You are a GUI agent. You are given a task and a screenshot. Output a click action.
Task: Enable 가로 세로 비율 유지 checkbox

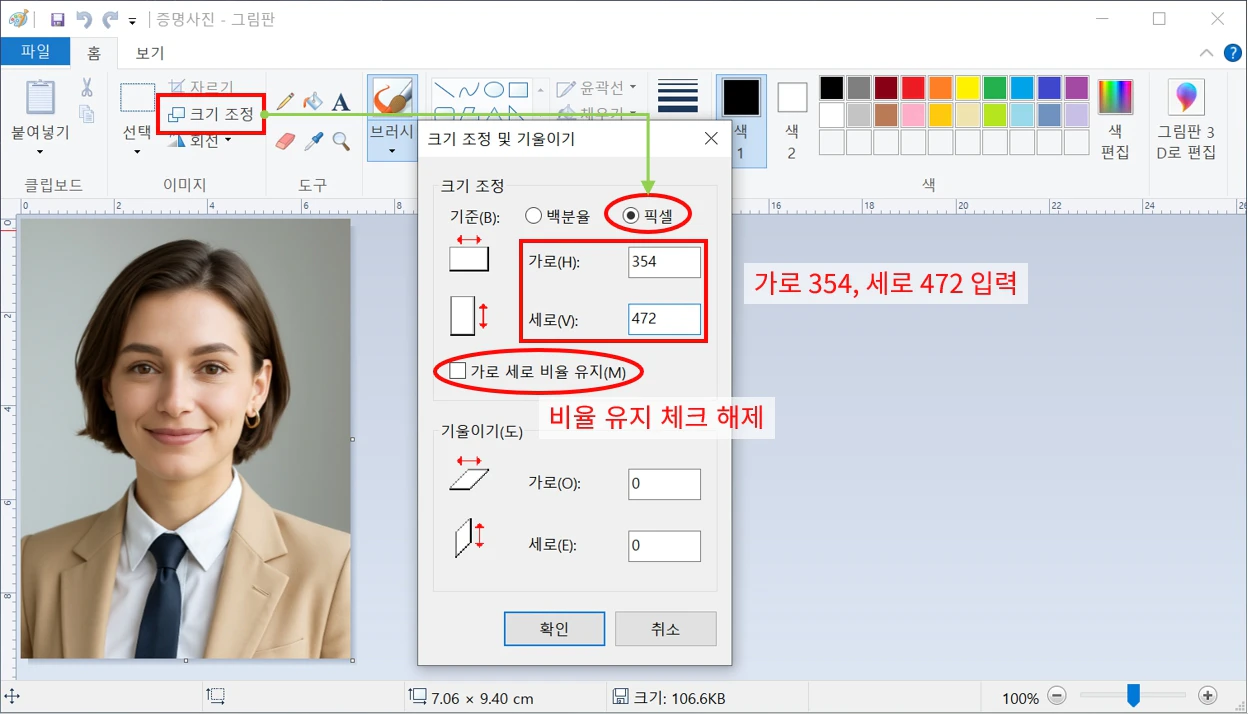(457, 370)
